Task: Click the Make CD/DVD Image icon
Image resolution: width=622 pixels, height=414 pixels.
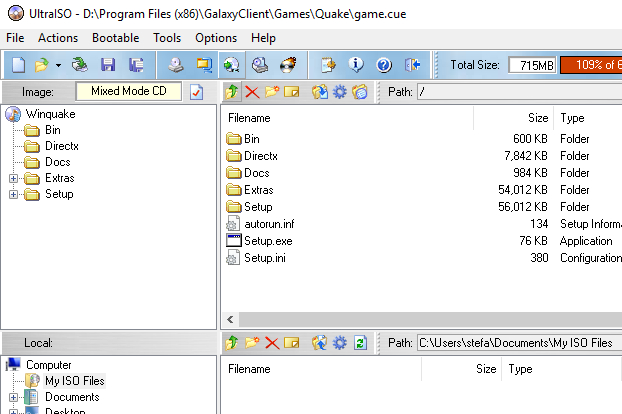Action: tap(175, 65)
